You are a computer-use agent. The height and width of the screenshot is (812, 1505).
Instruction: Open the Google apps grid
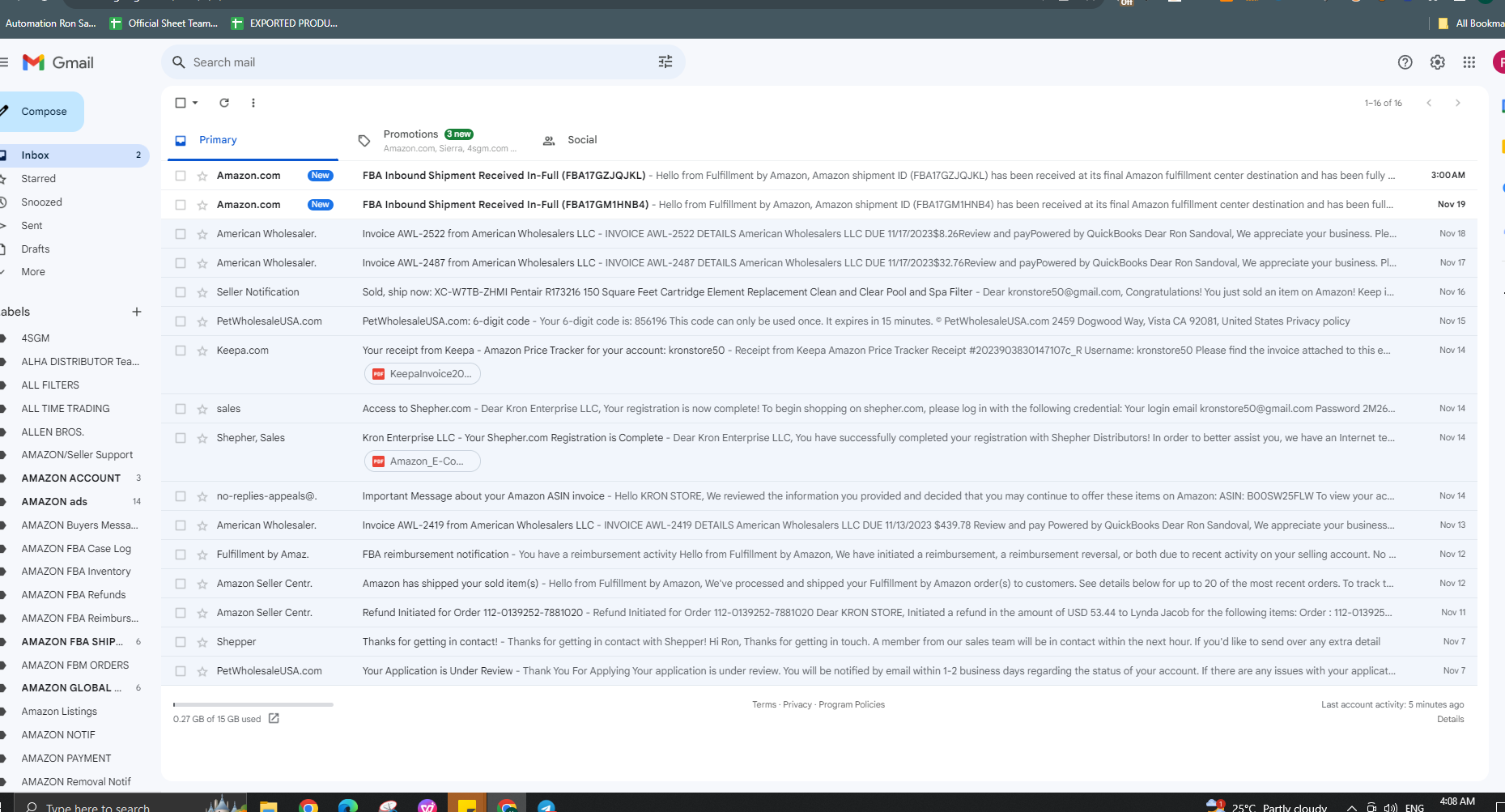1469,62
